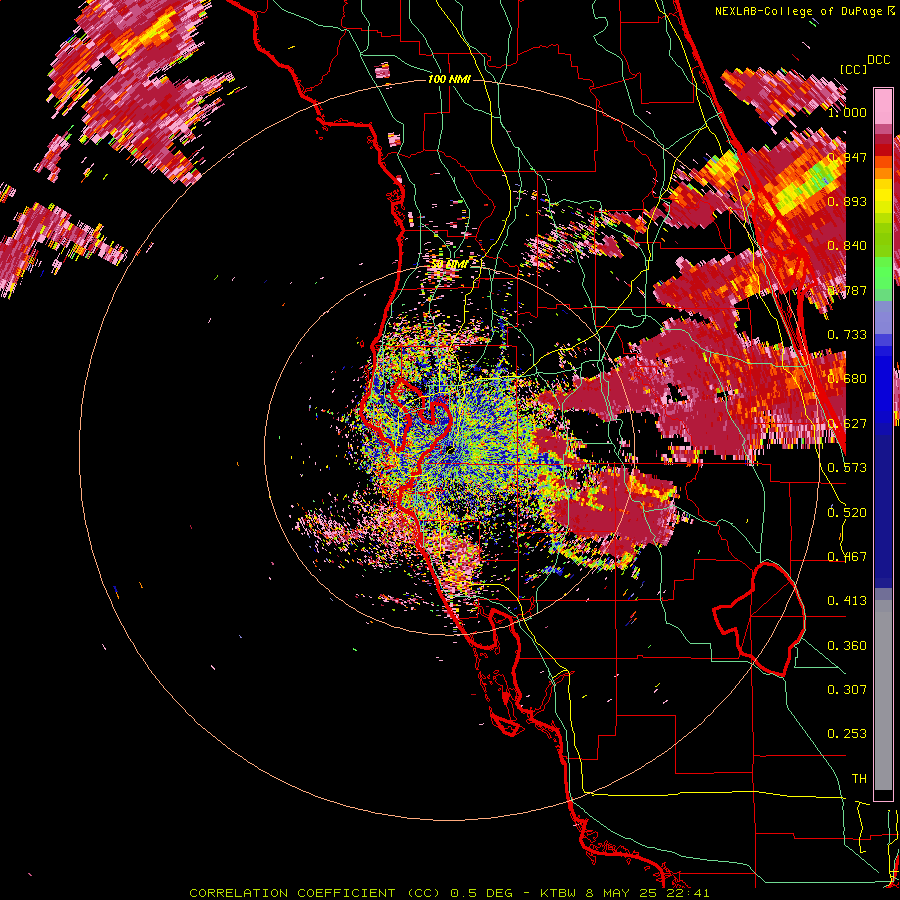Click the 0.520 scale value
Screen dimensions: 900x900
(847, 512)
